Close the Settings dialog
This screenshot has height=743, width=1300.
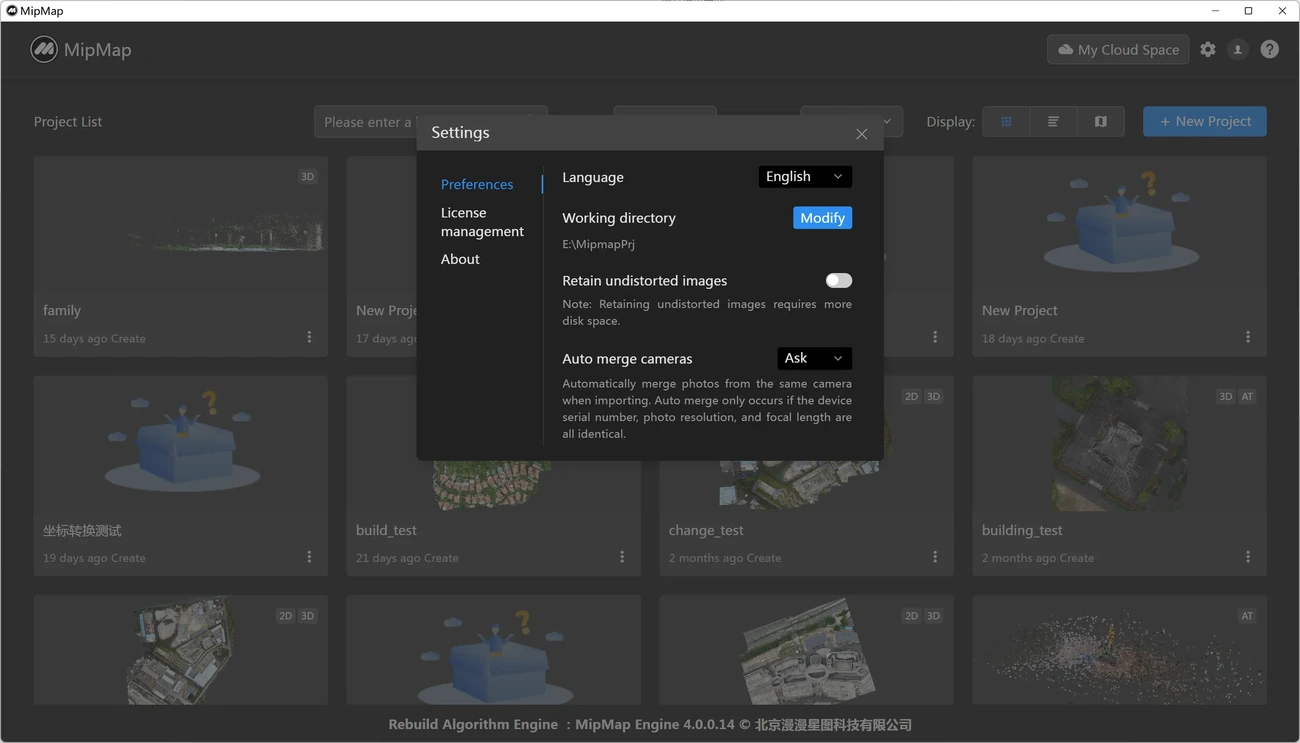861,133
